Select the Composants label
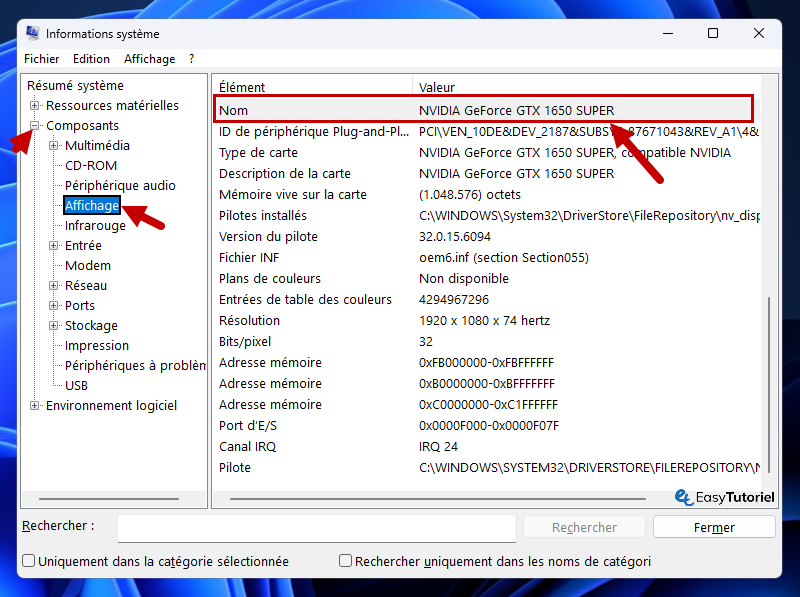The image size is (800, 597). point(82,126)
